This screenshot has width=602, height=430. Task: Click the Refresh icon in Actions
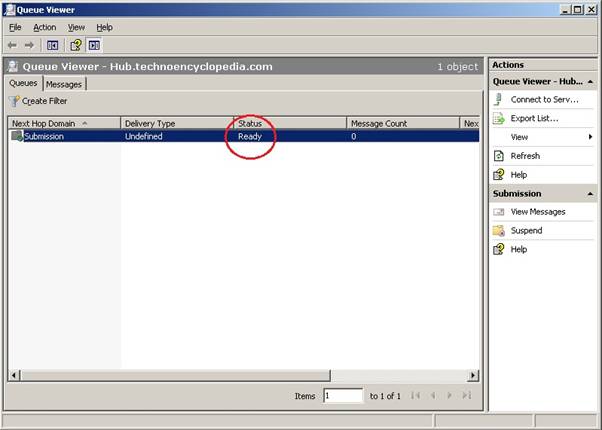pos(498,156)
